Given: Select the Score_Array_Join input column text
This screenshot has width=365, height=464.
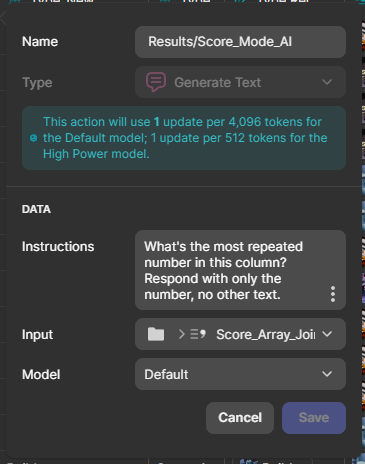Looking at the screenshot, I should [x=265, y=334].
